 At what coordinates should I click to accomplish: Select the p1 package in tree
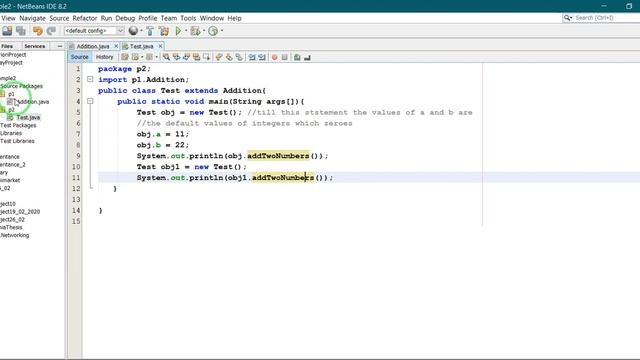(11, 94)
